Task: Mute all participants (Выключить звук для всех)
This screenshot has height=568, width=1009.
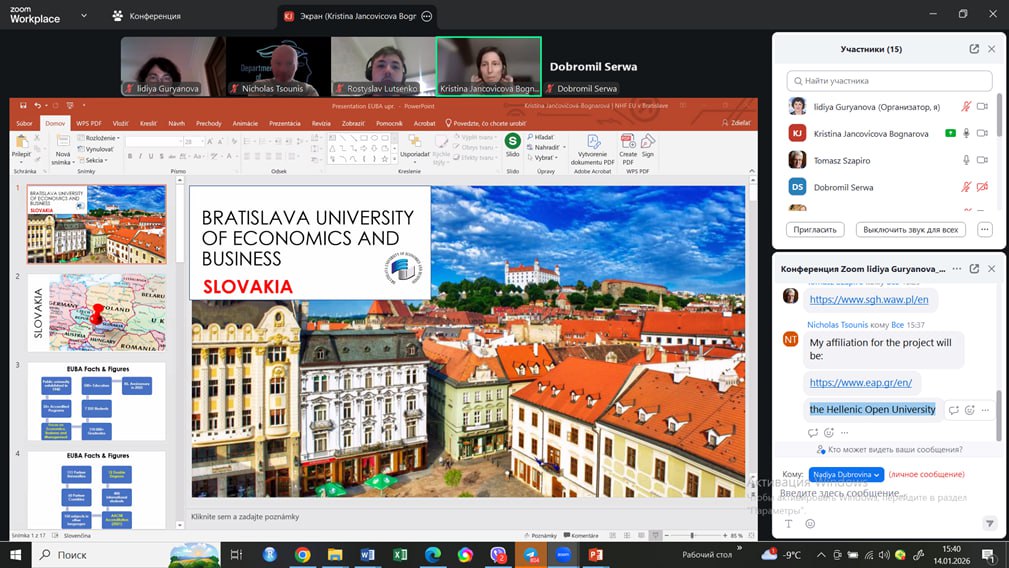Action: 910,229
